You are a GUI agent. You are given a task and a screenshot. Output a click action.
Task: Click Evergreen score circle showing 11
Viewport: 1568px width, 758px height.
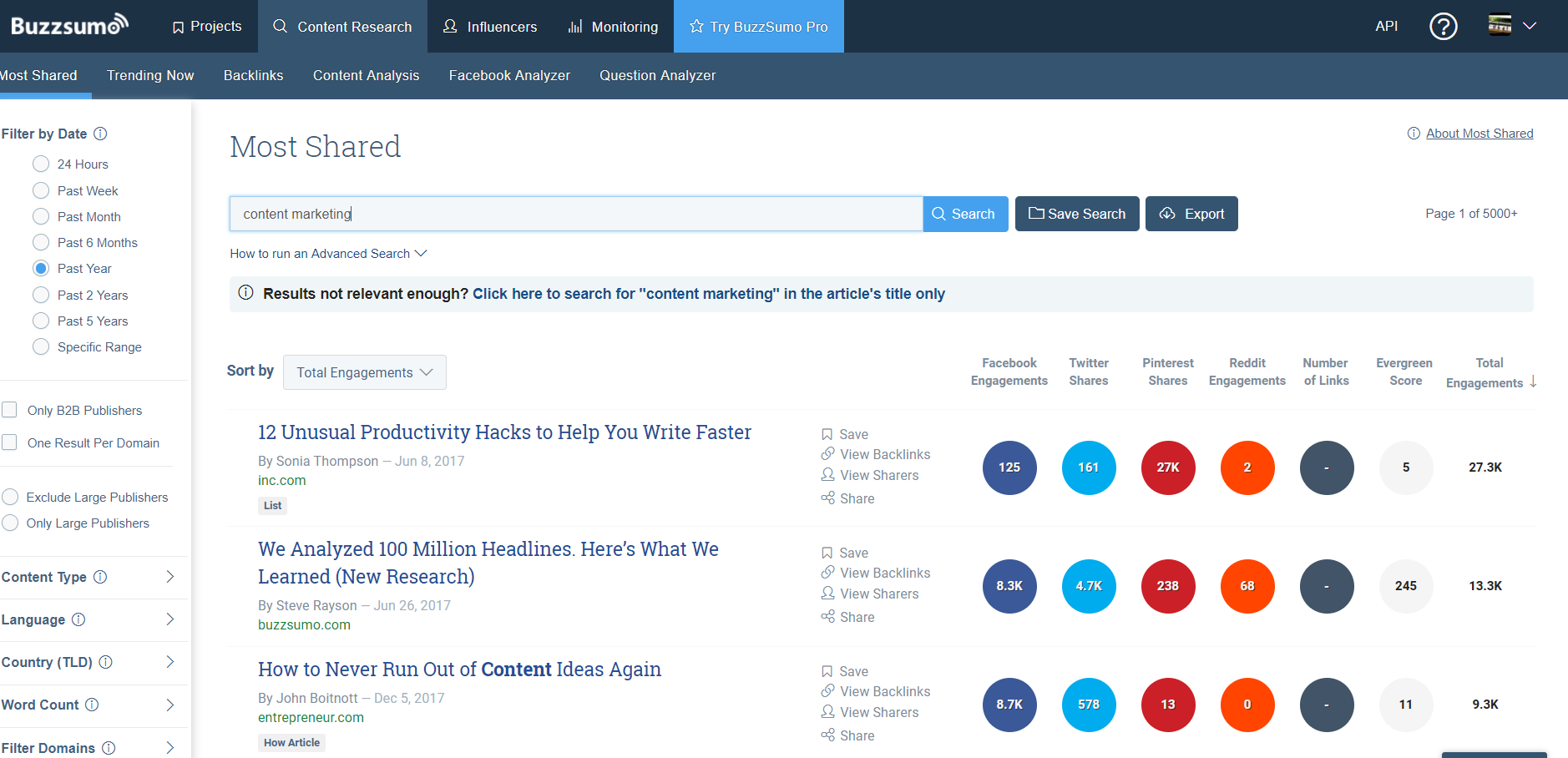(1406, 705)
